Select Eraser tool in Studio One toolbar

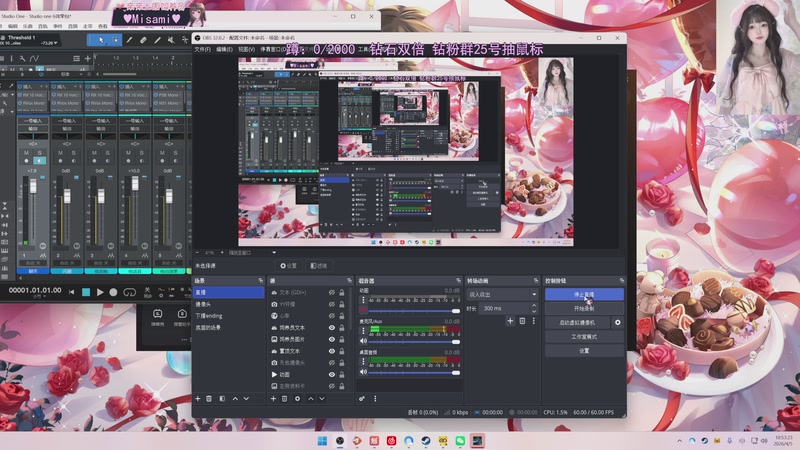(143, 40)
